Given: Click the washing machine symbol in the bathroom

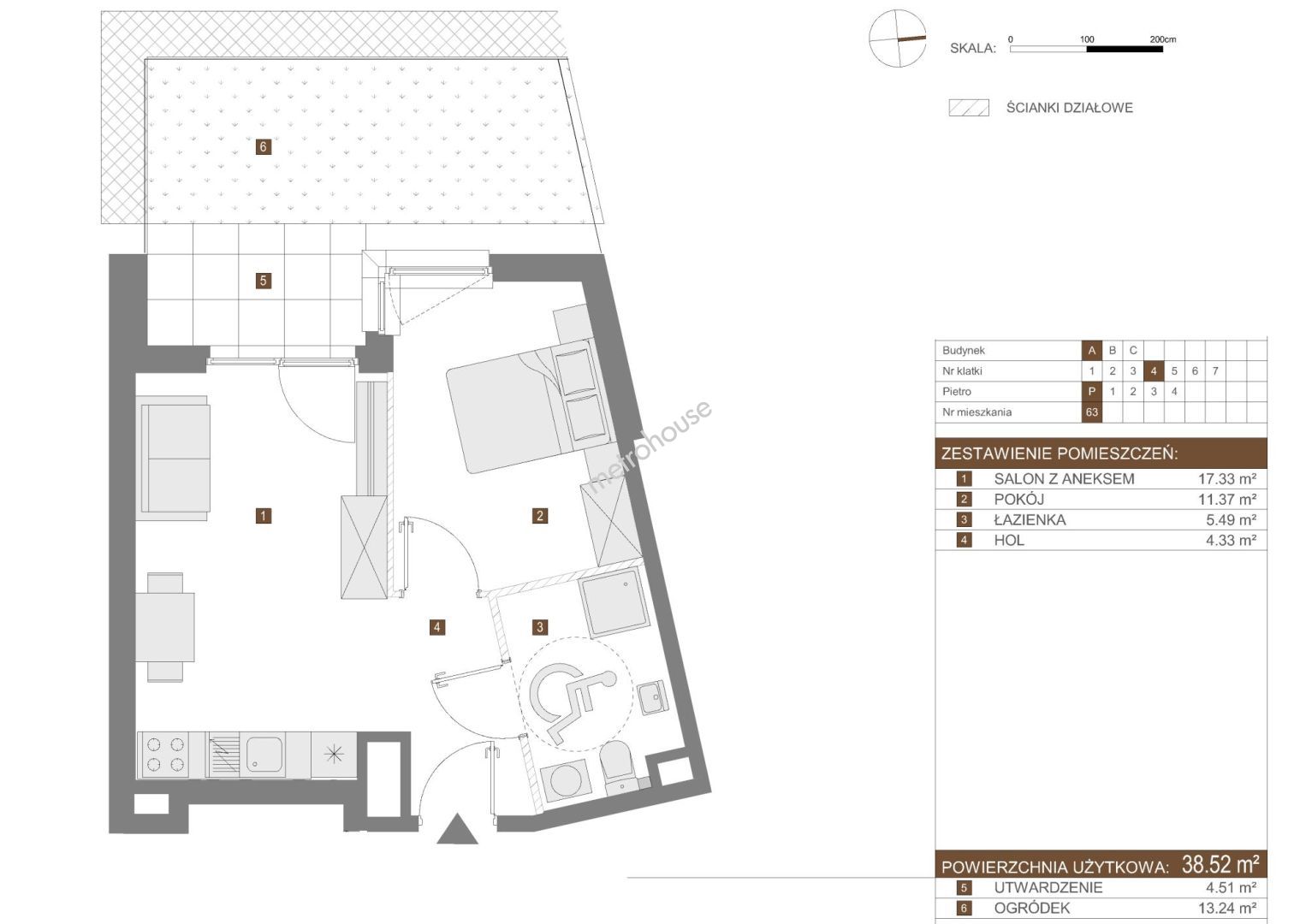Looking at the screenshot, I should (x=564, y=781).
